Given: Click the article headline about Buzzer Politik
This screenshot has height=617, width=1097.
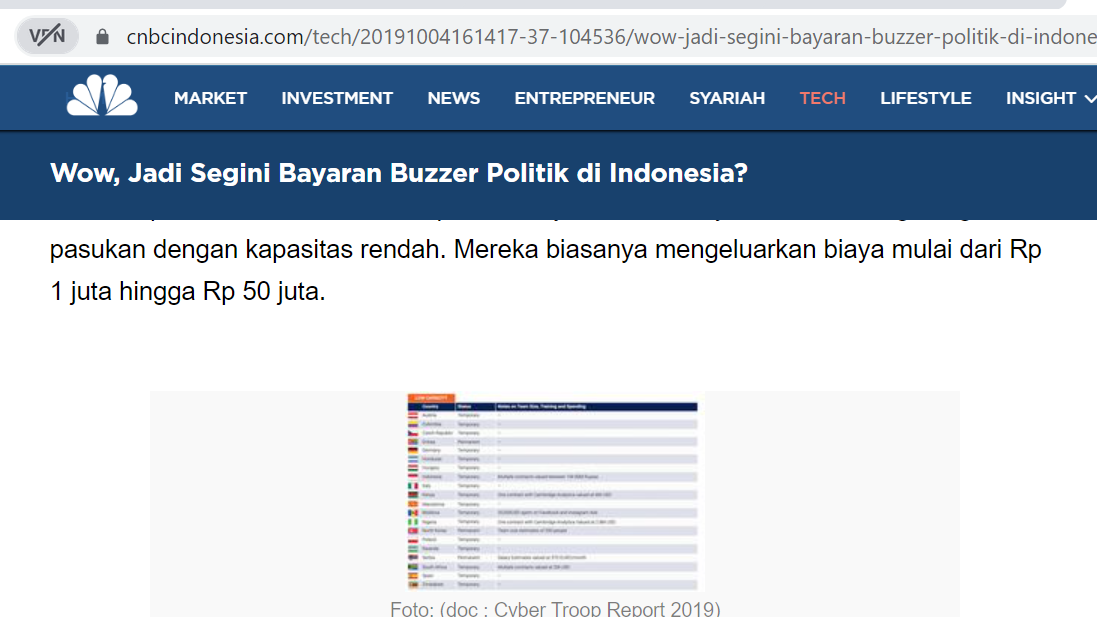Looking at the screenshot, I should (399, 174).
